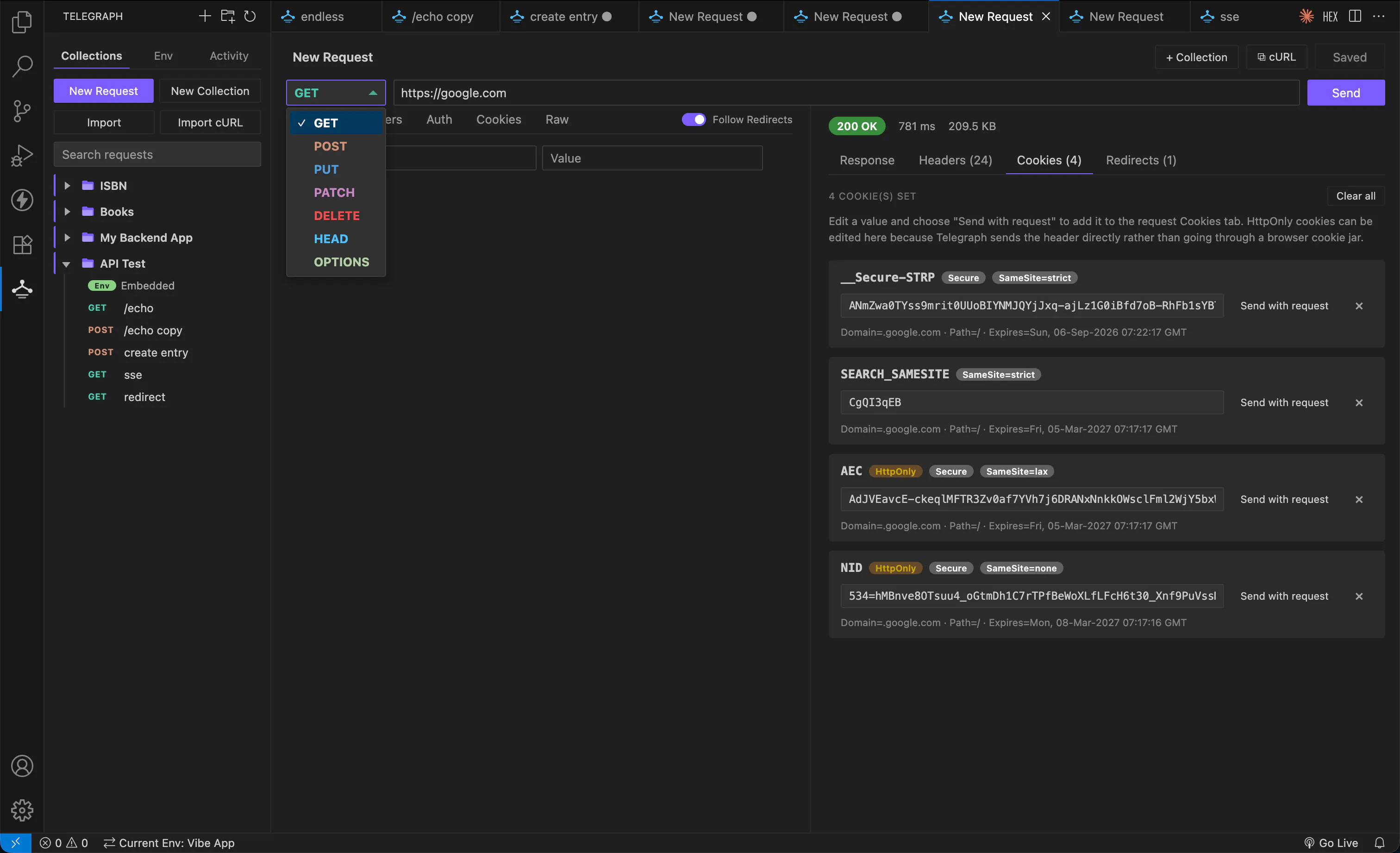
Task: Open the more actions ellipsis in tab bar
Action: tap(1378, 16)
